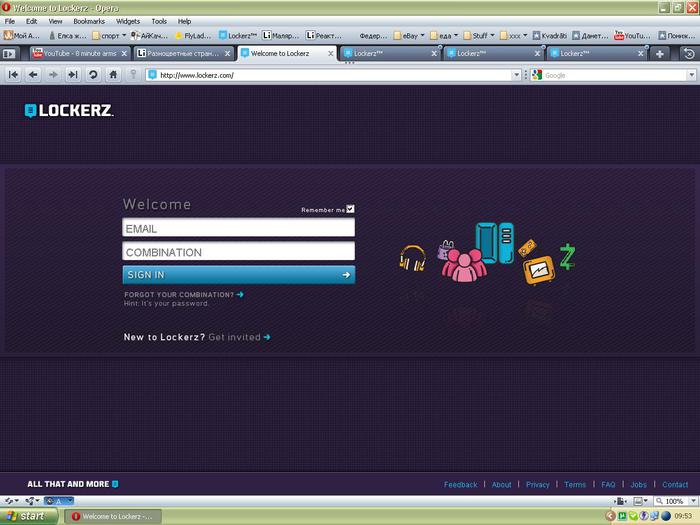The image size is (700, 525).
Task: Click the site icon inside the address bar
Action: coord(153,75)
